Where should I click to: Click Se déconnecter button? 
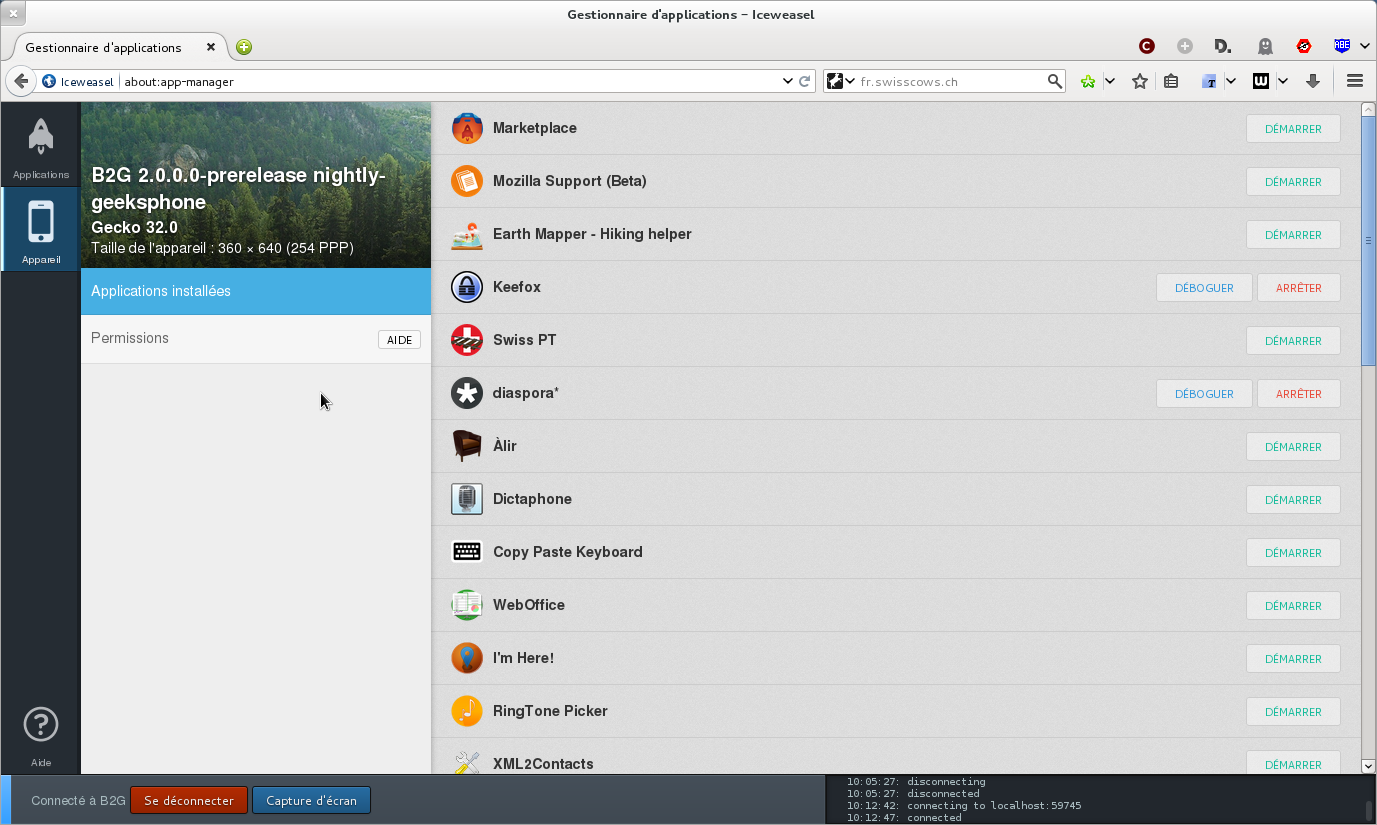pyautogui.click(x=189, y=801)
